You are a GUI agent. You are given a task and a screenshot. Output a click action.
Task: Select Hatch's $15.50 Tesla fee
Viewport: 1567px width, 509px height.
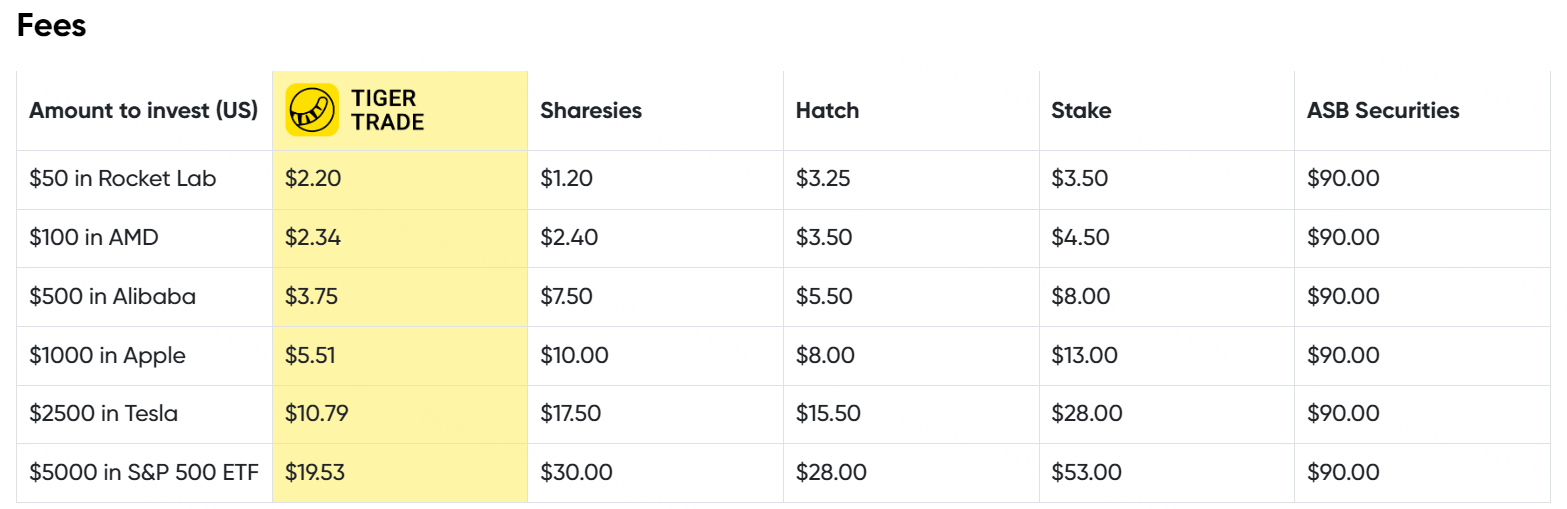(828, 413)
